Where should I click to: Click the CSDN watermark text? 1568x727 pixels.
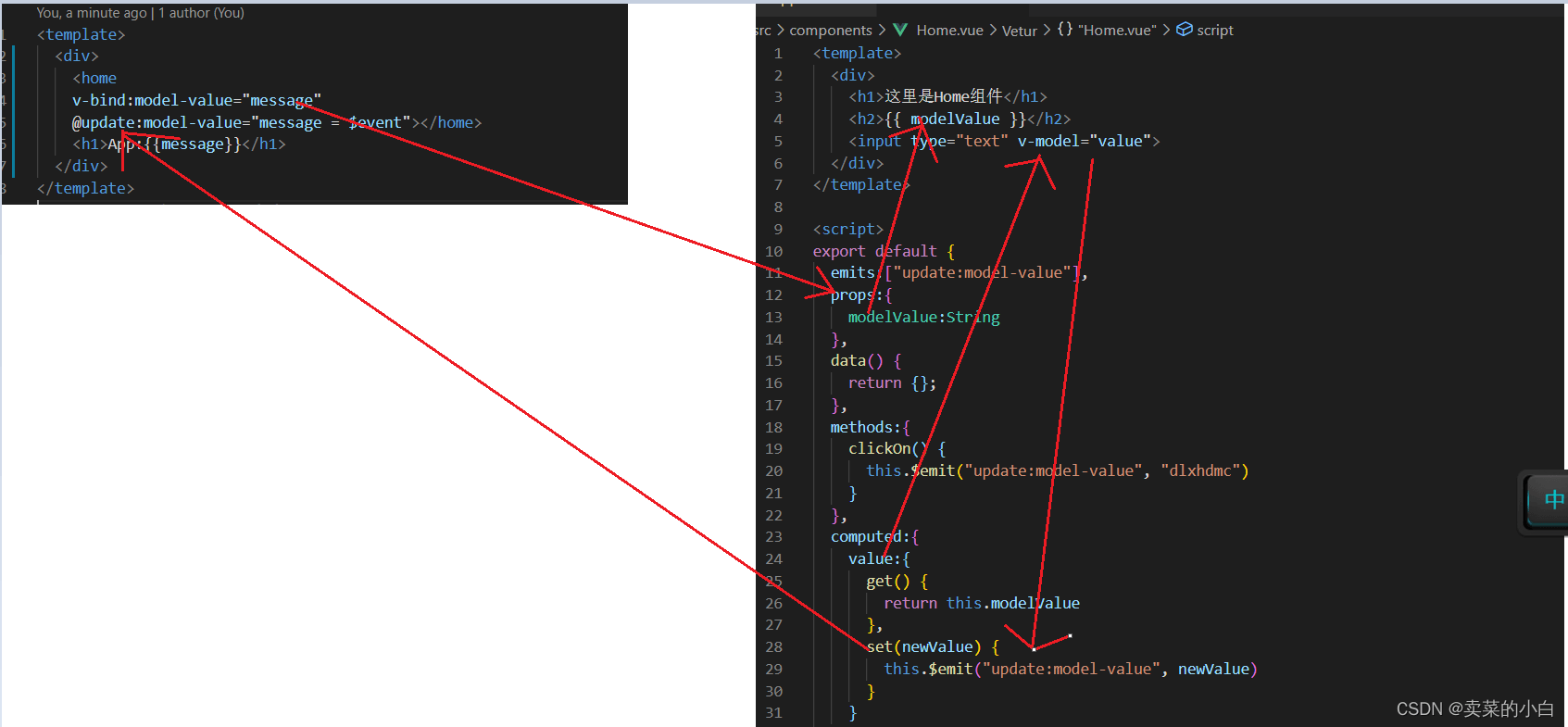pyautogui.click(x=1474, y=708)
